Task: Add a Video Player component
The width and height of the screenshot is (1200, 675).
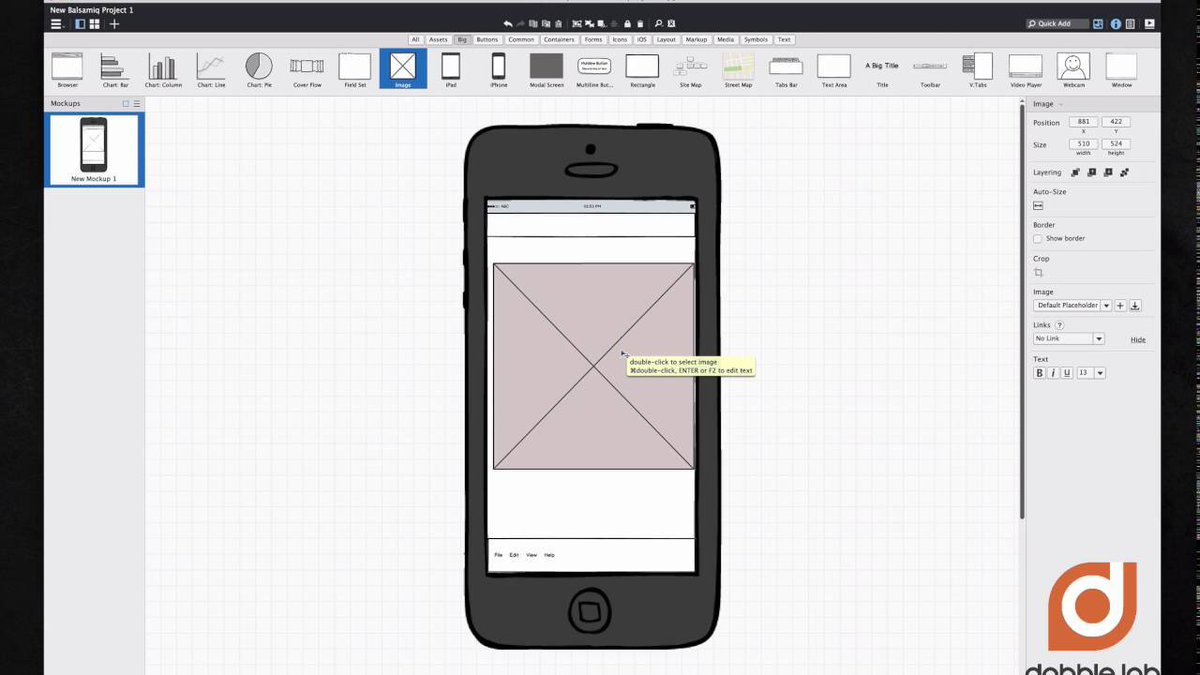Action: point(1026,70)
